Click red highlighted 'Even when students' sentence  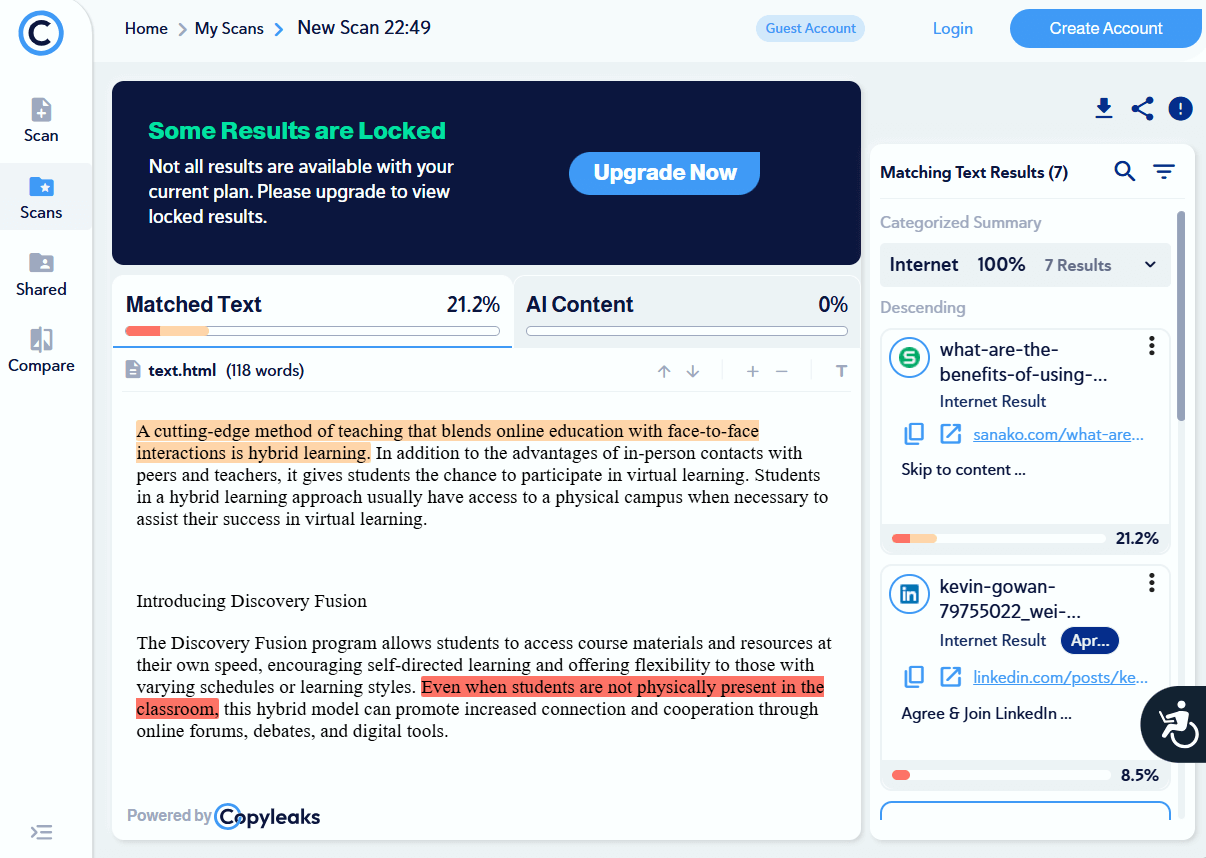point(480,698)
